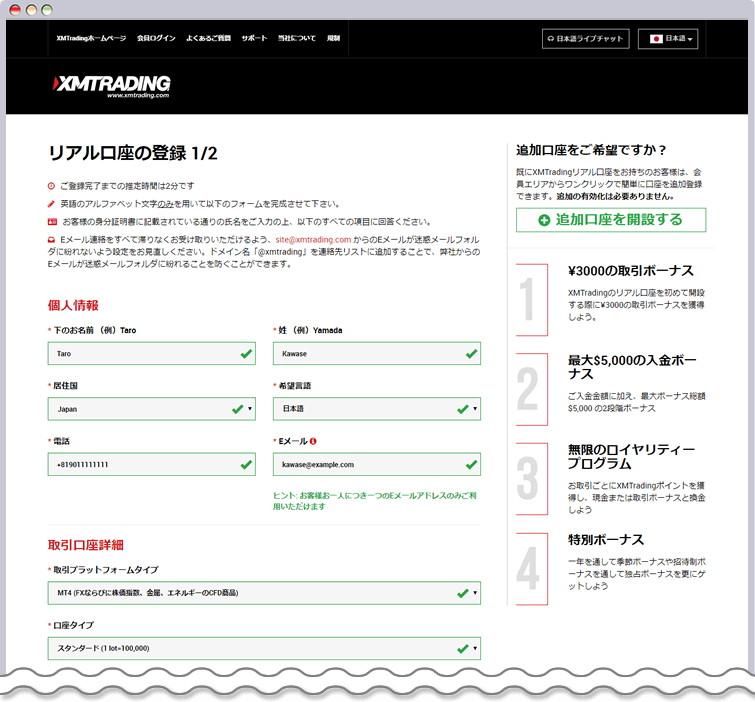Open 規制 menu item
The width and height of the screenshot is (755, 702).
(333, 39)
